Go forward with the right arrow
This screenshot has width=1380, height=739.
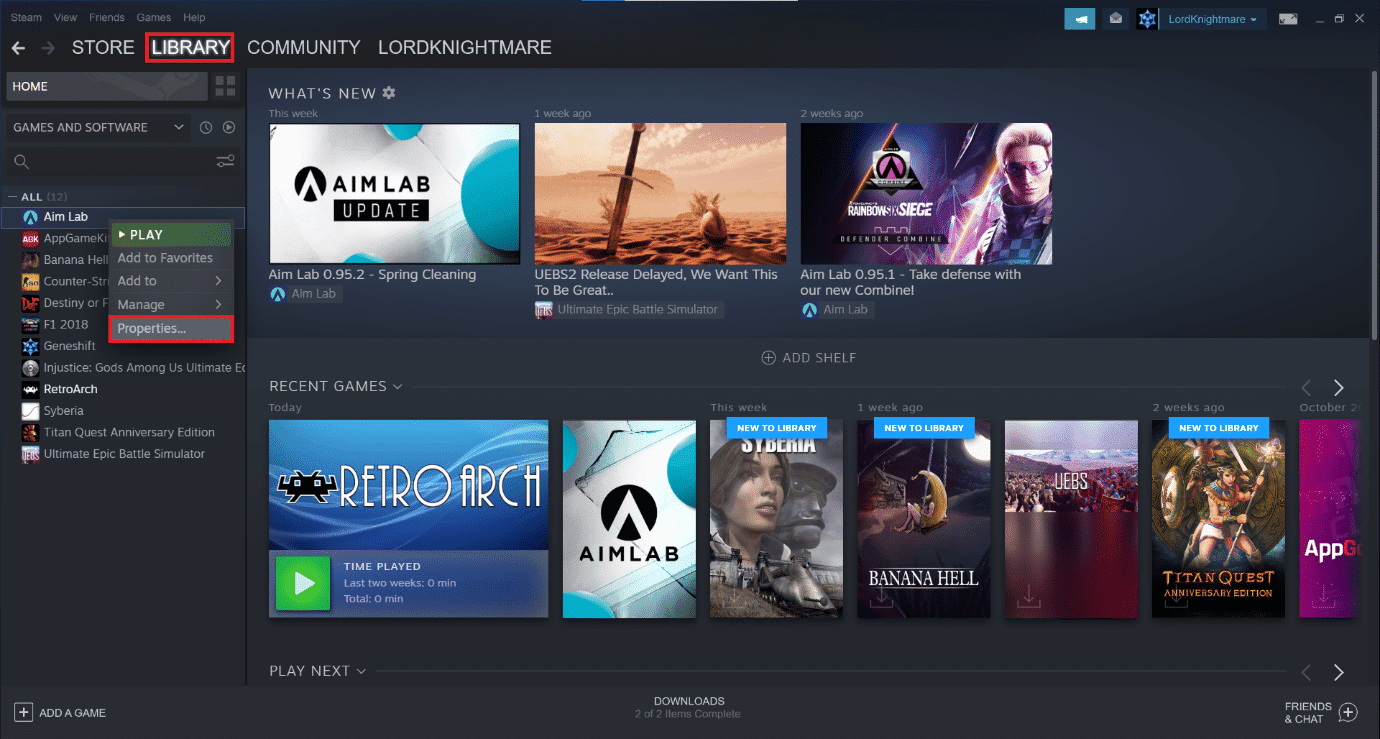tap(48, 48)
